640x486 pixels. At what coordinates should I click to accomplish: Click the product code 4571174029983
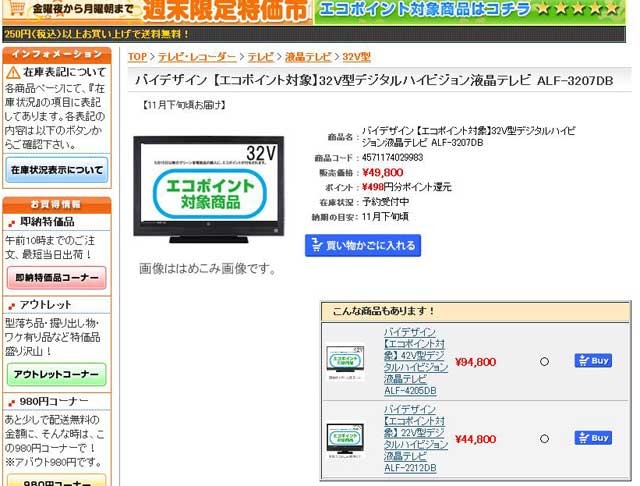pos(392,158)
